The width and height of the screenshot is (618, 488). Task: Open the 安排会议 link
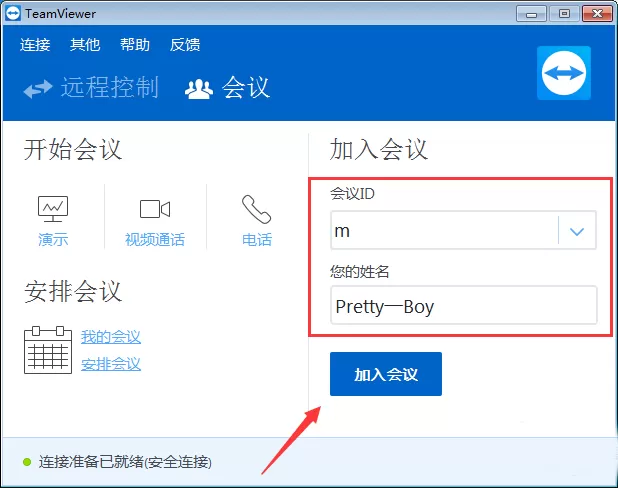pos(111,364)
